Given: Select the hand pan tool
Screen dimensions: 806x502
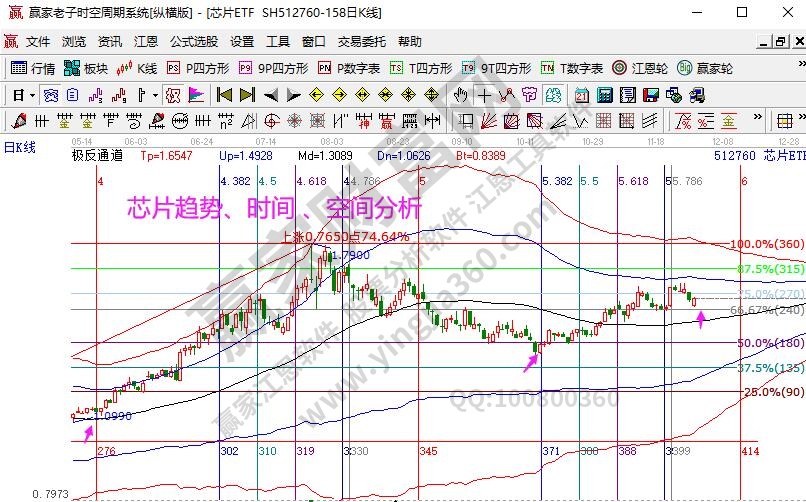Looking at the screenshot, I should (460, 95).
